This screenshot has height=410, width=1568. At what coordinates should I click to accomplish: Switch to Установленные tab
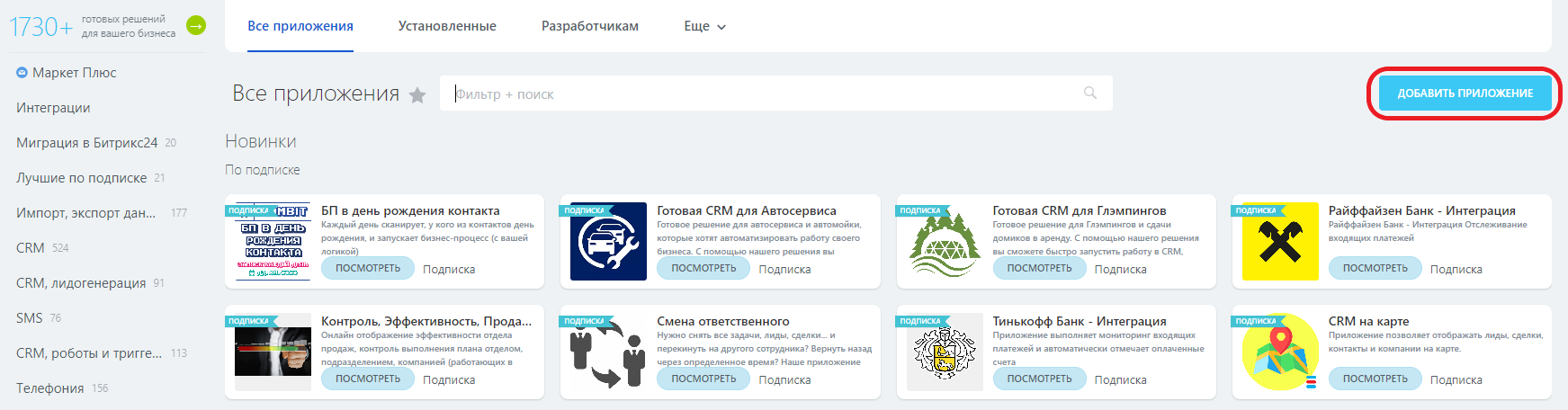(x=447, y=26)
